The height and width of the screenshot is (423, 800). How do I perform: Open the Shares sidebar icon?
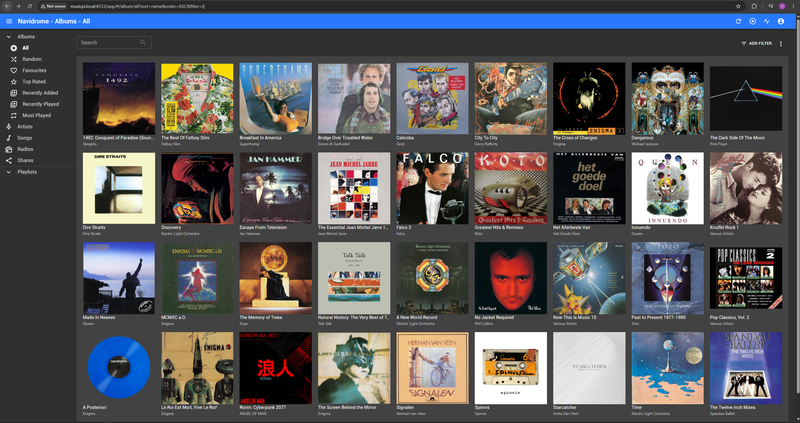click(x=9, y=160)
